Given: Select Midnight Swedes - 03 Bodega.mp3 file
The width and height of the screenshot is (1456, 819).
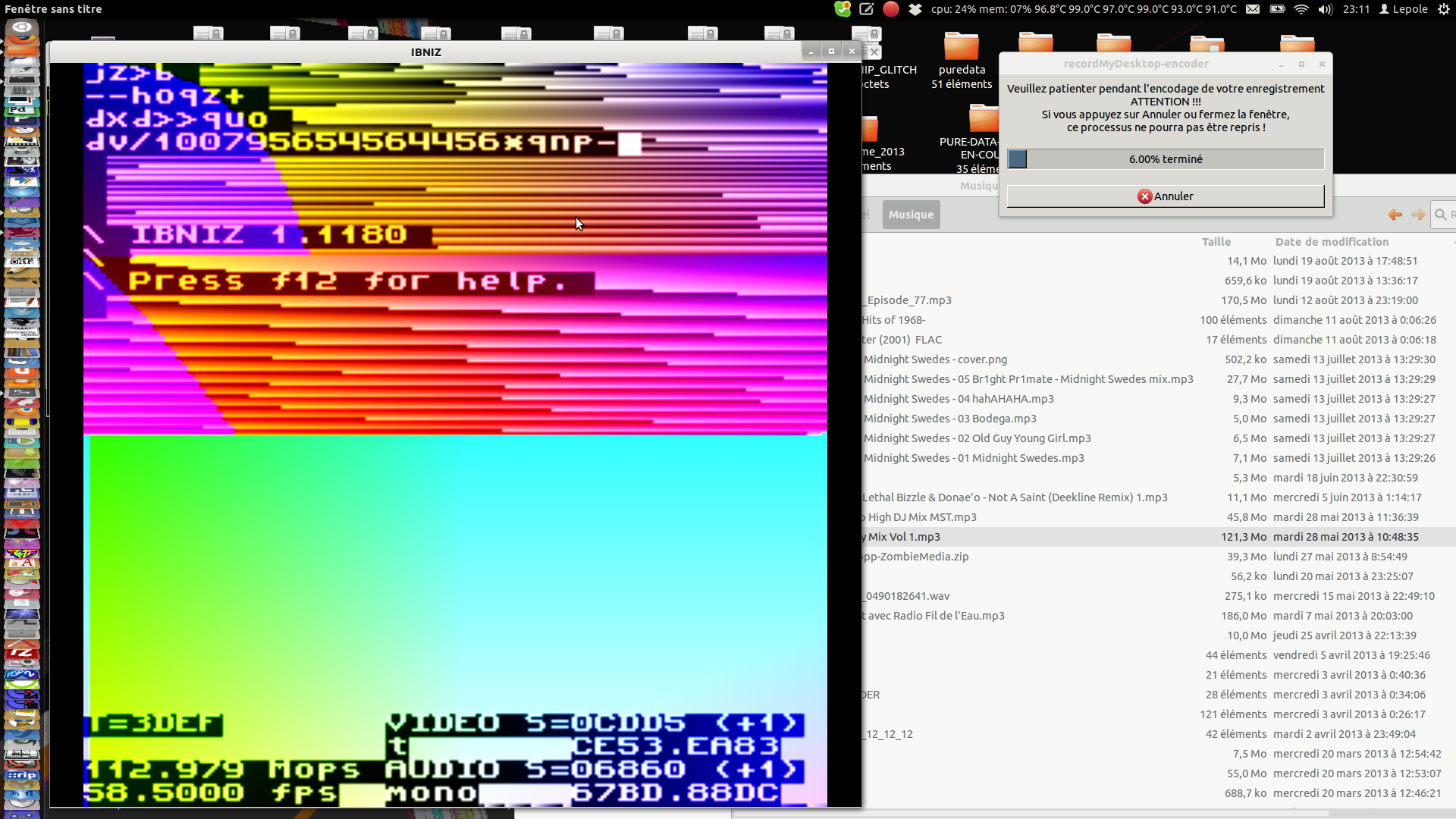Looking at the screenshot, I should 949,419.
